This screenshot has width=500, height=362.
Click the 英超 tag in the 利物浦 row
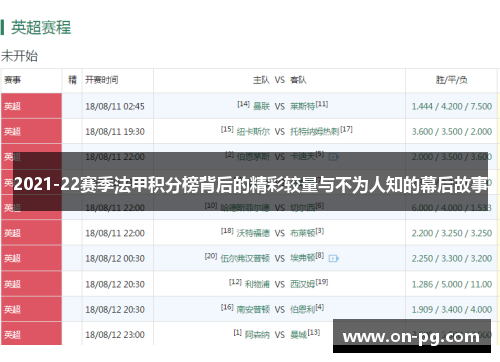(x=12, y=284)
